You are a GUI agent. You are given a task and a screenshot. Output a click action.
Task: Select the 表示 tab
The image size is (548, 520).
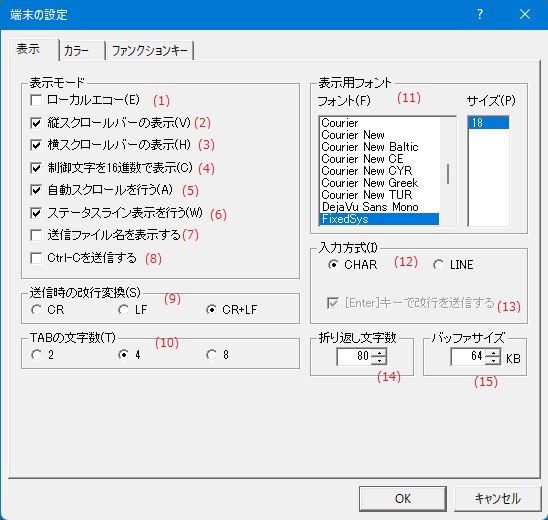coord(33,49)
